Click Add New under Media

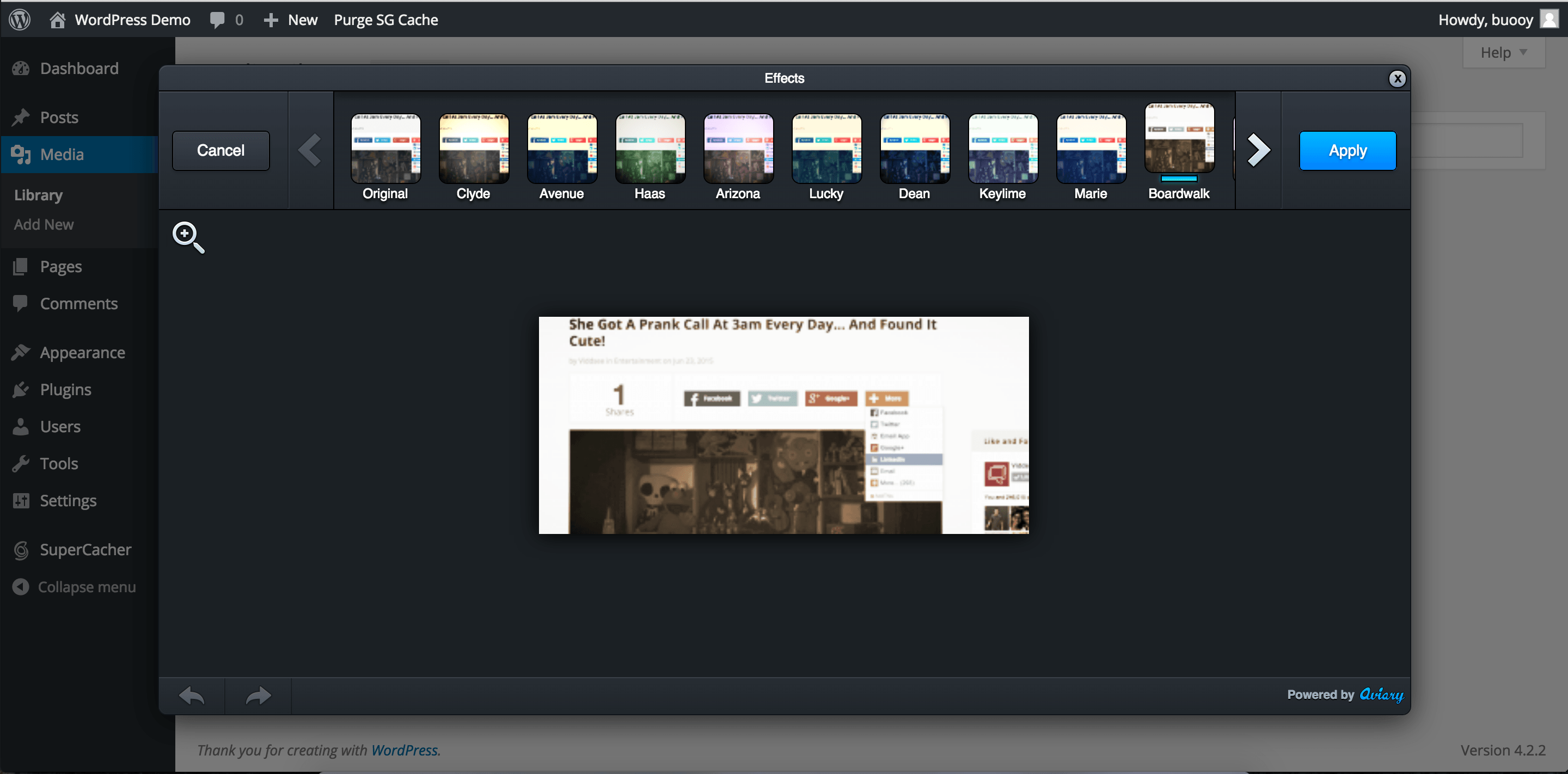pos(44,225)
